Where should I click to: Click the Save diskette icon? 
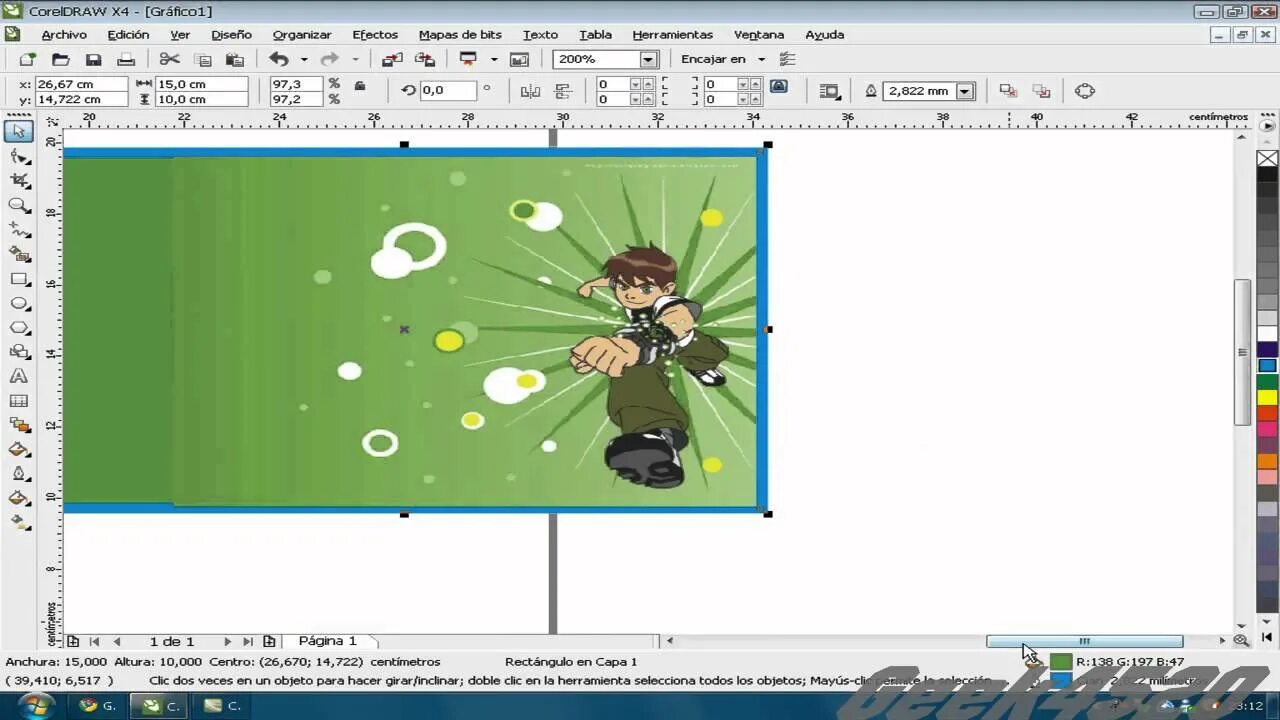pos(93,60)
